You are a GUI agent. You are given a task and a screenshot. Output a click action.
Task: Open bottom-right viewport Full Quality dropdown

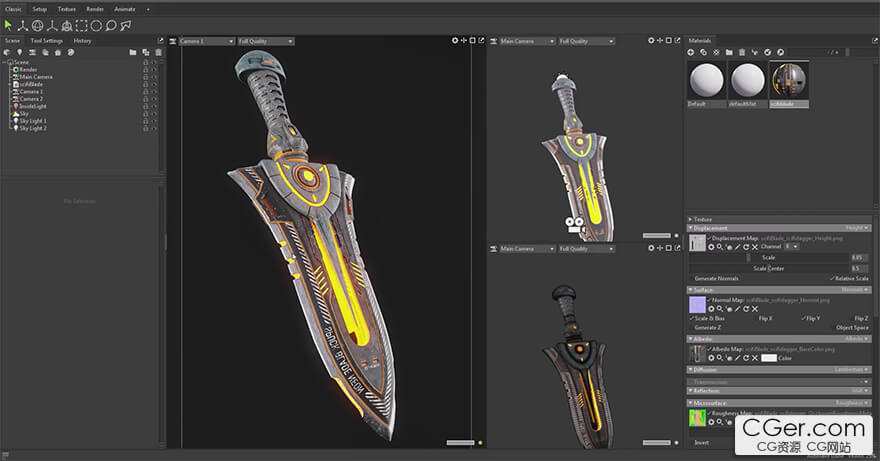[586, 249]
